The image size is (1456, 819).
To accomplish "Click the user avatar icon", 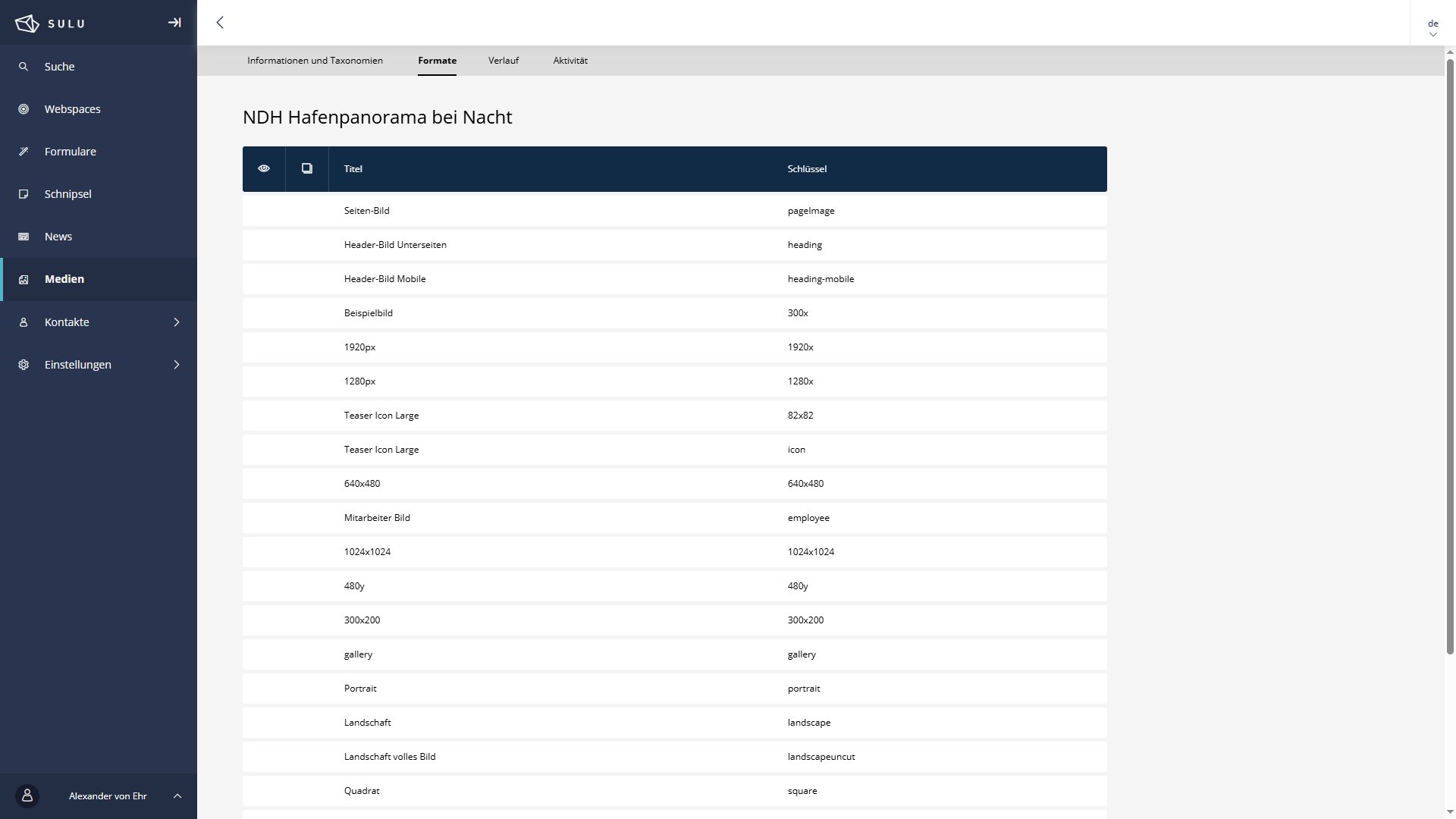I will click(x=27, y=795).
